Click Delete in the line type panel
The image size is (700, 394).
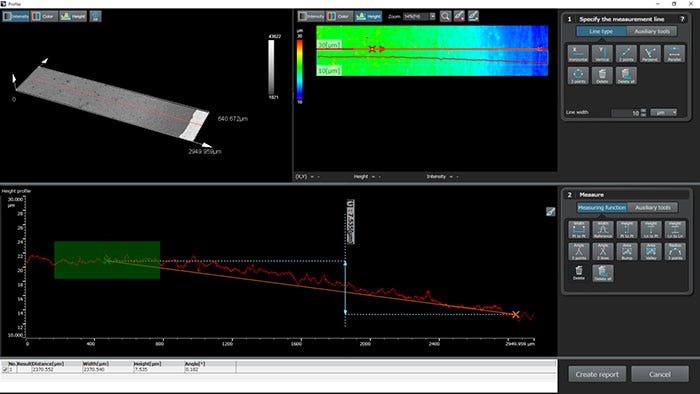tap(602, 75)
